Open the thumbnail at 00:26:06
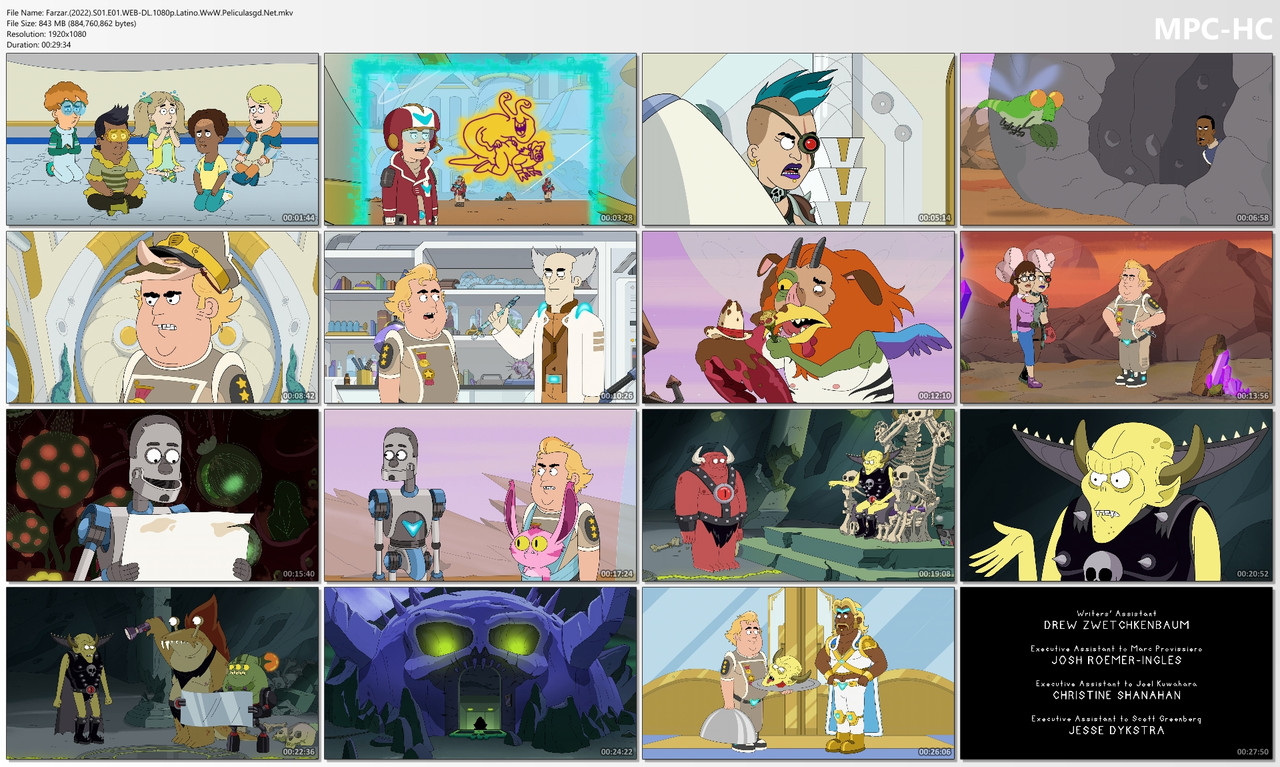 pos(798,673)
